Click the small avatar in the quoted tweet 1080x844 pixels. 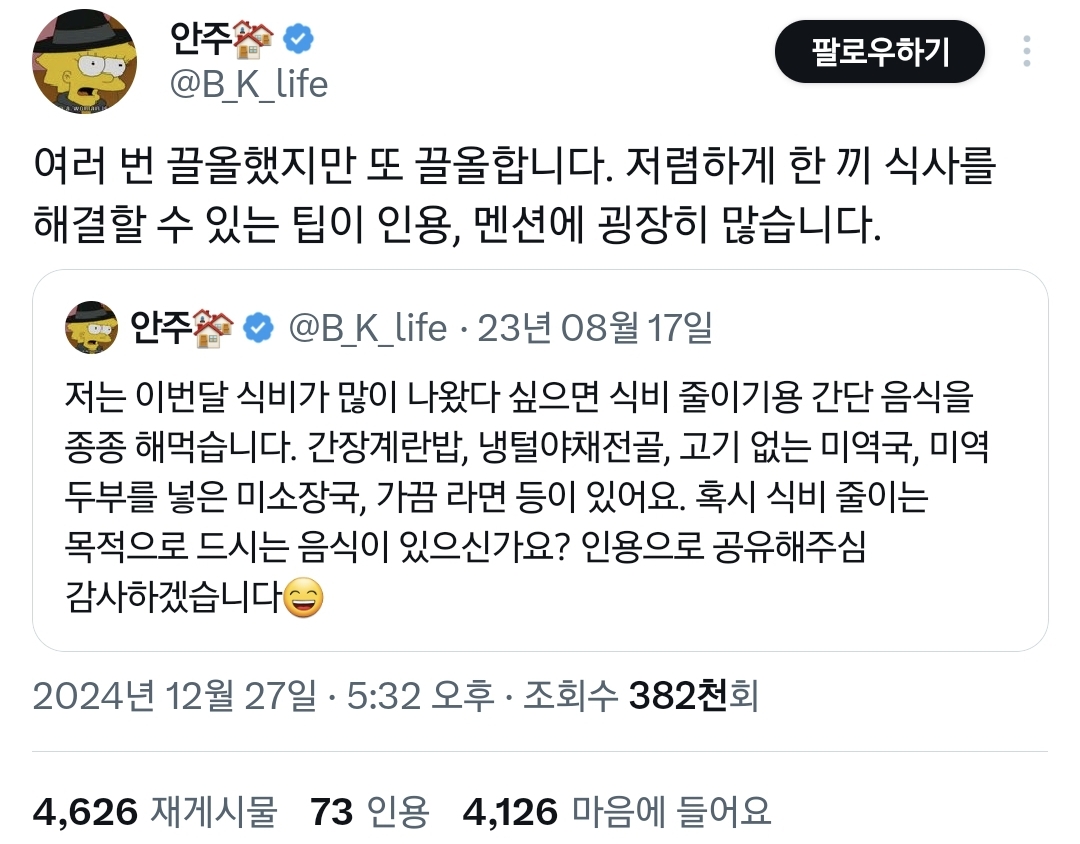[x=92, y=327]
